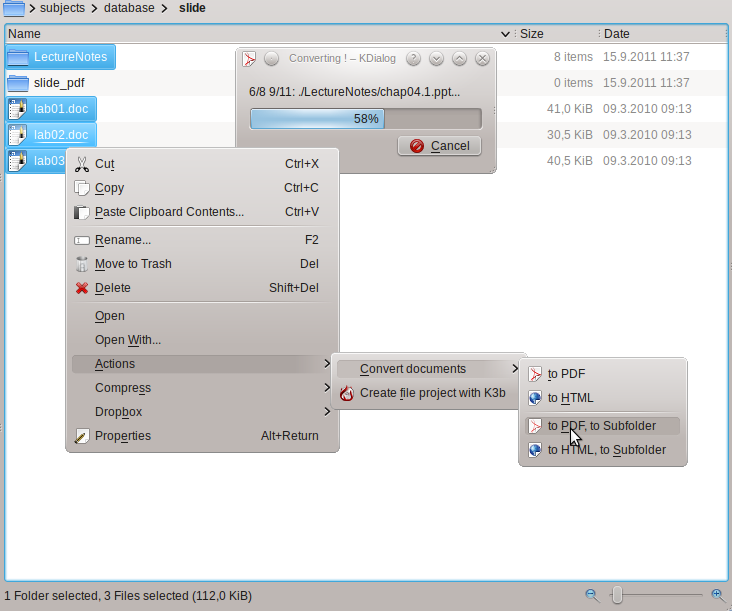Click the breadcrumb arrow before 'database'
This screenshot has height=611, width=732.
point(94,8)
